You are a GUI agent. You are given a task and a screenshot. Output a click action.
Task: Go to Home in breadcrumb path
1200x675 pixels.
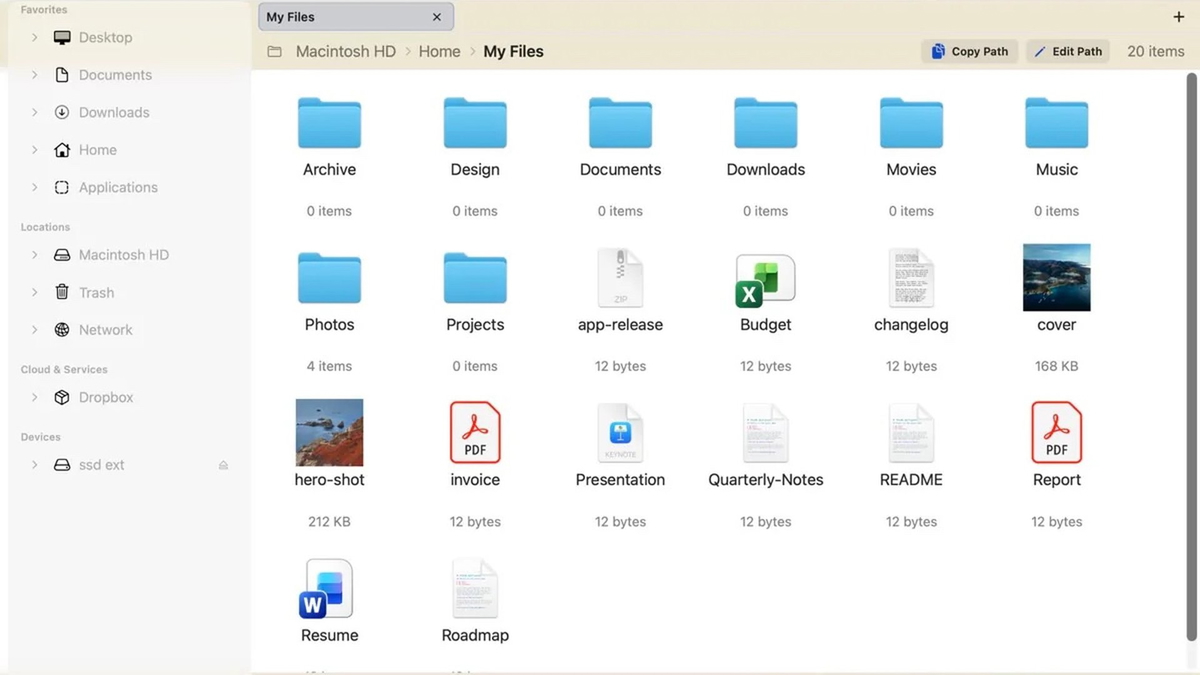440,51
